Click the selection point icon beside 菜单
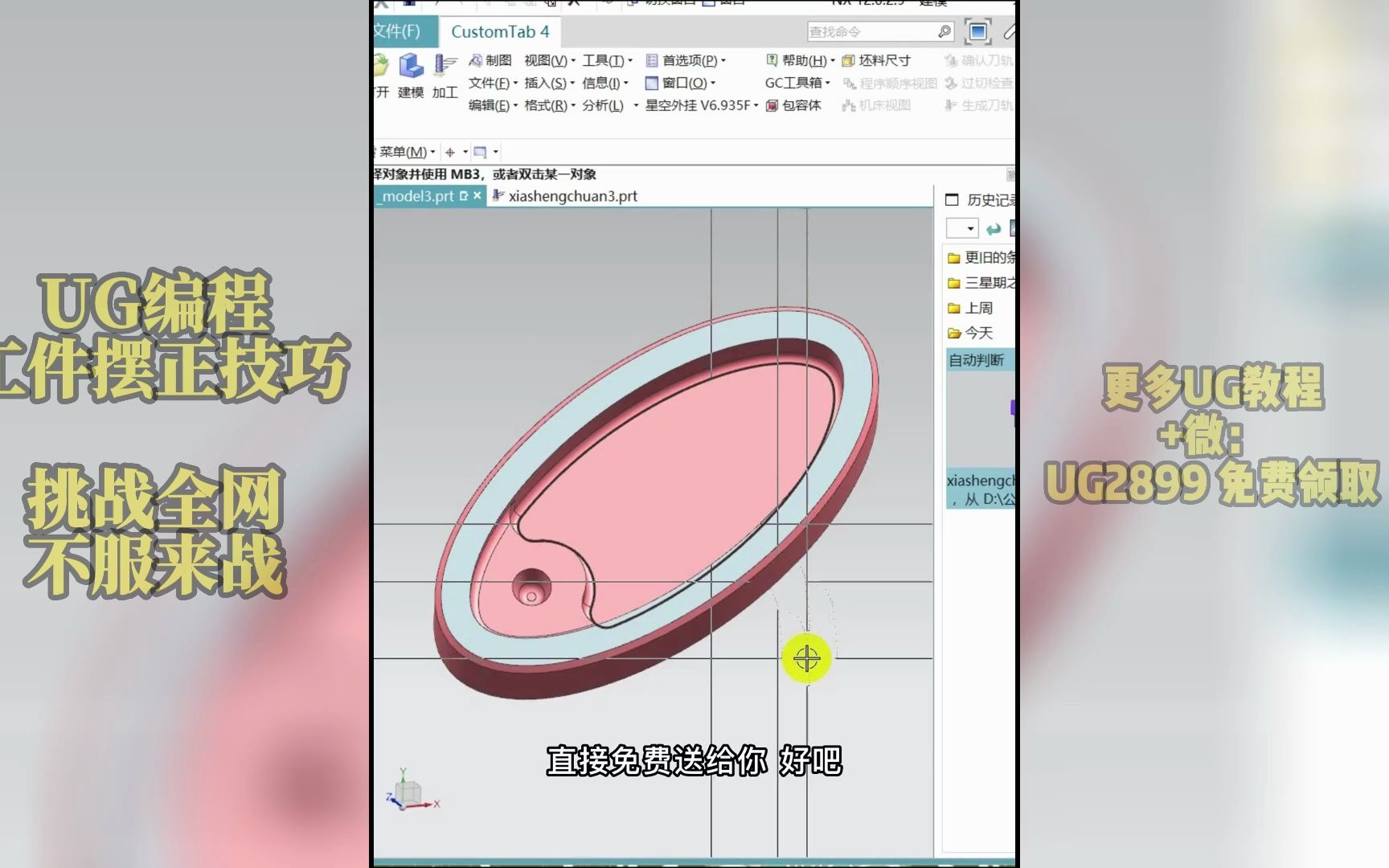Viewport: 1389px width, 868px height. pos(450,152)
